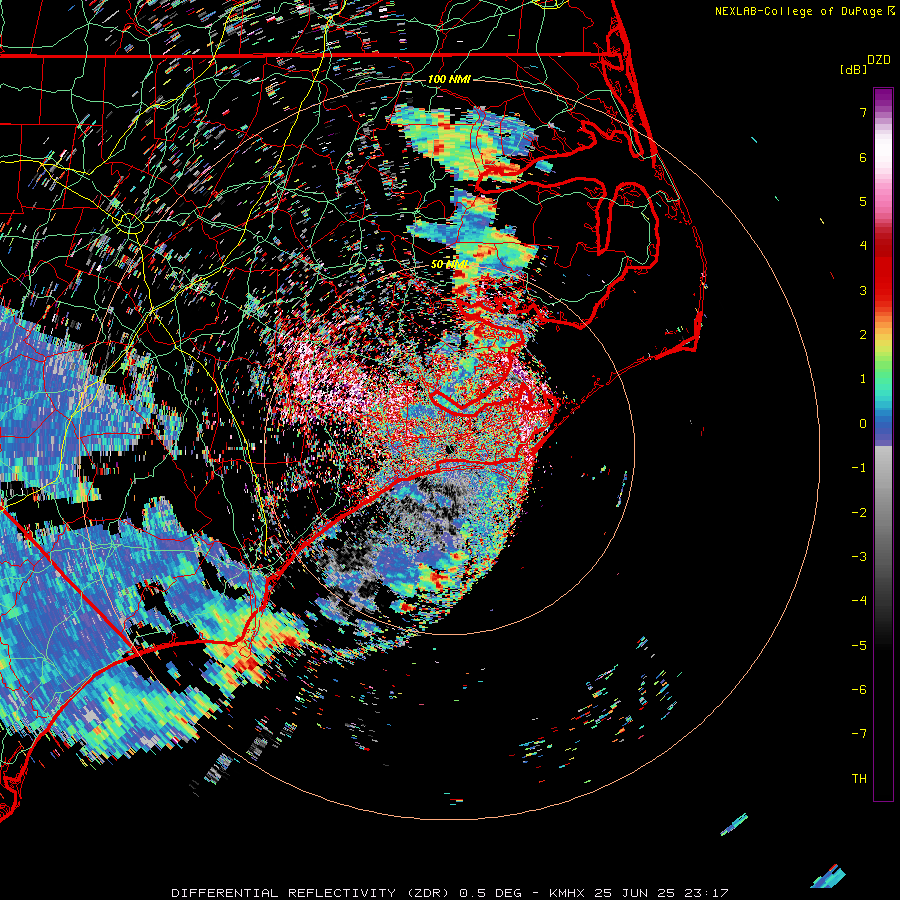Select the -7 value on color scale
Image resolution: width=900 pixels, height=900 pixels.
pyautogui.click(x=859, y=734)
